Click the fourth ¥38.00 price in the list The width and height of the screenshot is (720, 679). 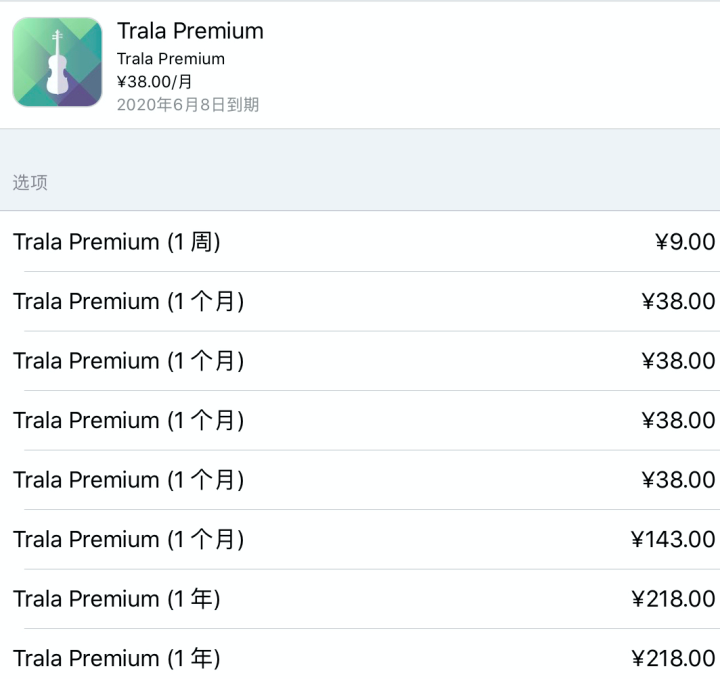click(678, 480)
